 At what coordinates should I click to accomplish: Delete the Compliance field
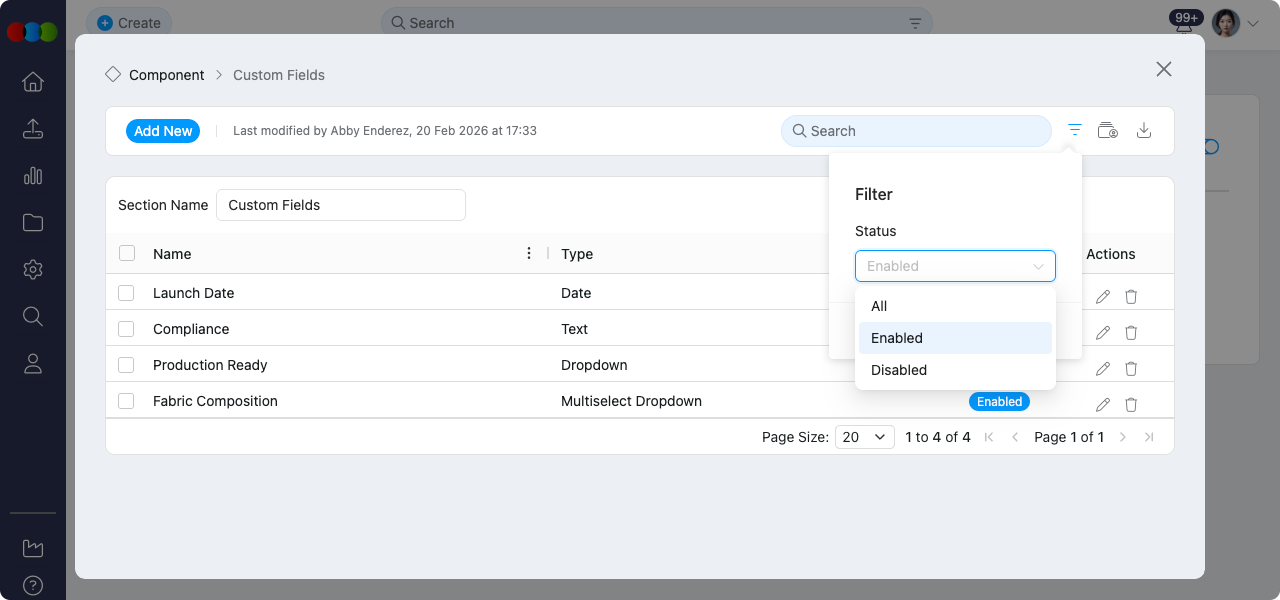coord(1131,333)
